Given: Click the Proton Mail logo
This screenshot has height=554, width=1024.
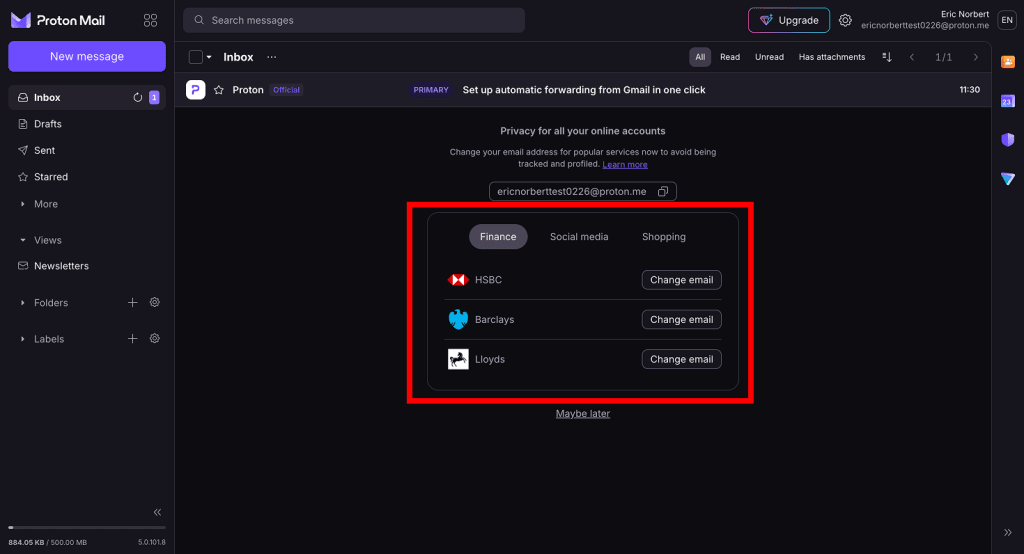Looking at the screenshot, I should click(57, 20).
